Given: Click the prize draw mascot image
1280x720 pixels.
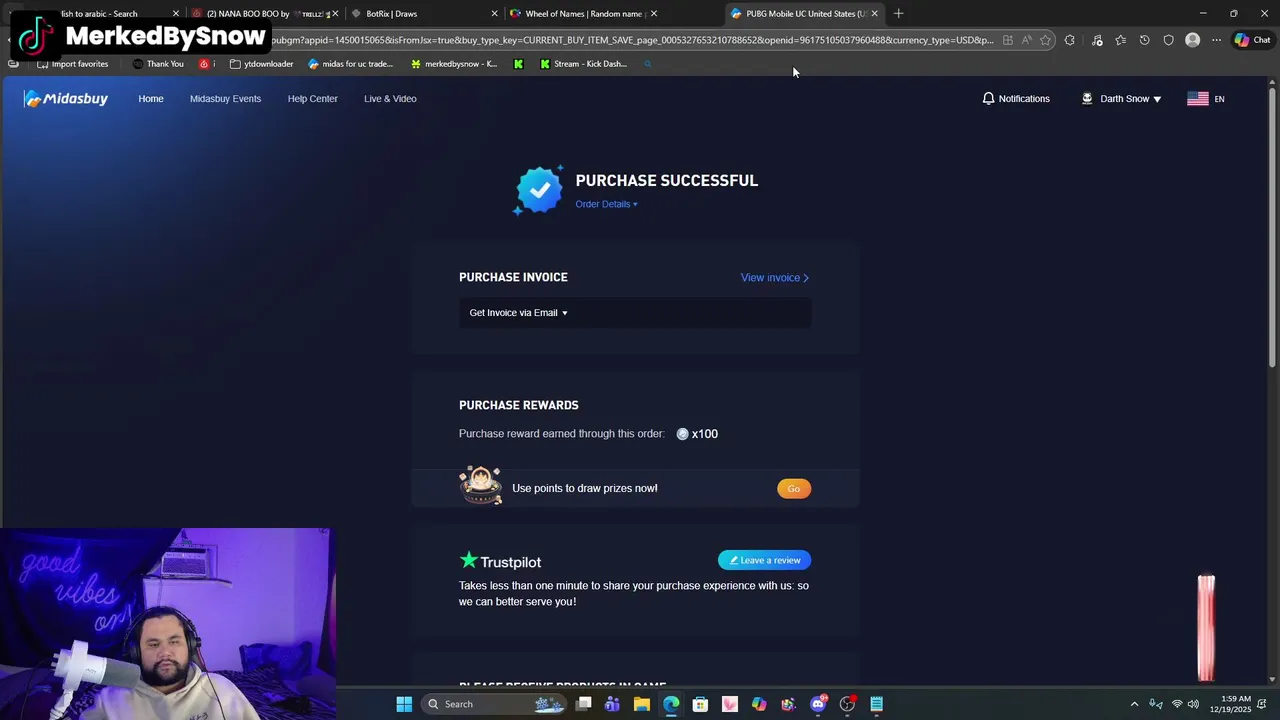Looking at the screenshot, I should pyautogui.click(x=480, y=486).
